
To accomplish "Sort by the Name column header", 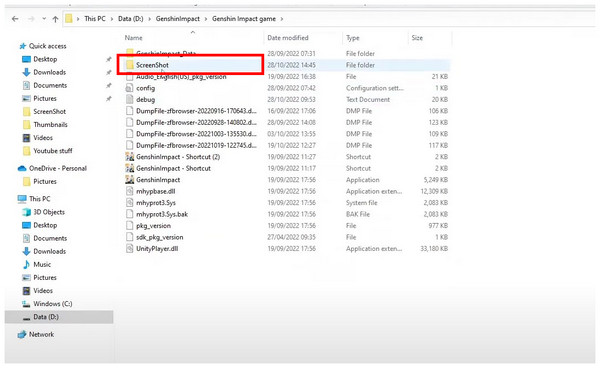I will click(134, 38).
